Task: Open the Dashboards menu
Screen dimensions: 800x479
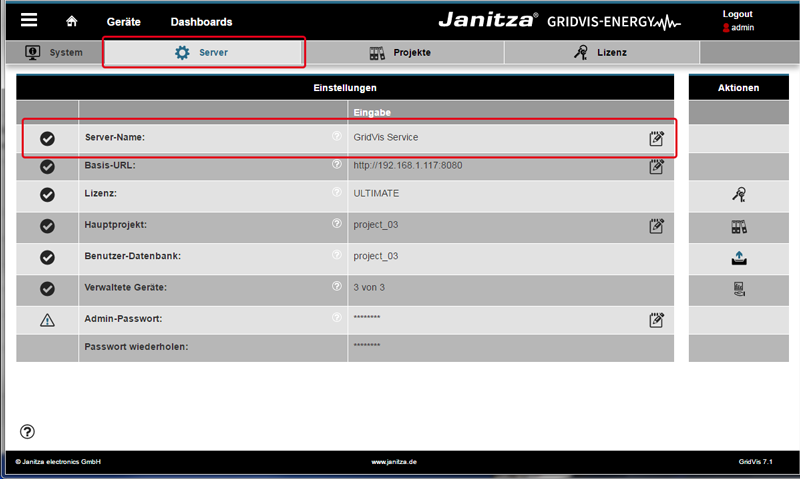Action: click(x=201, y=22)
